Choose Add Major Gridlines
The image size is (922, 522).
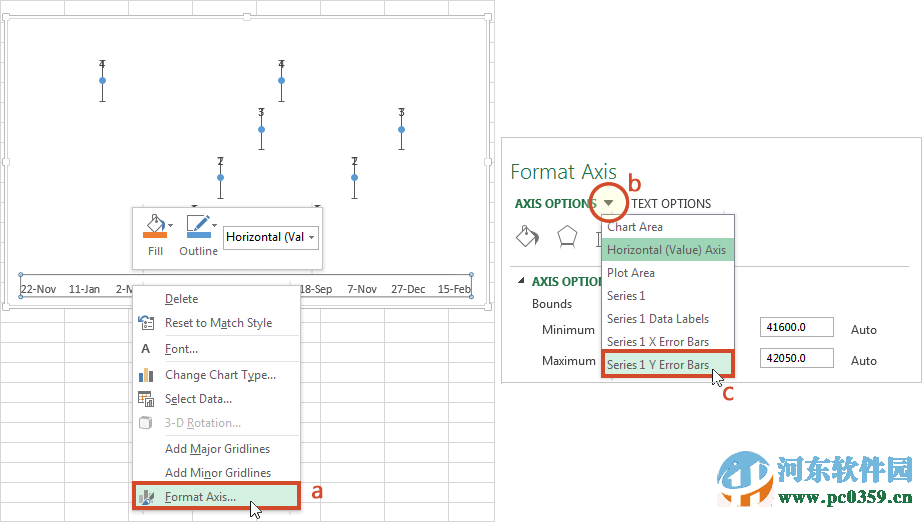(216, 449)
